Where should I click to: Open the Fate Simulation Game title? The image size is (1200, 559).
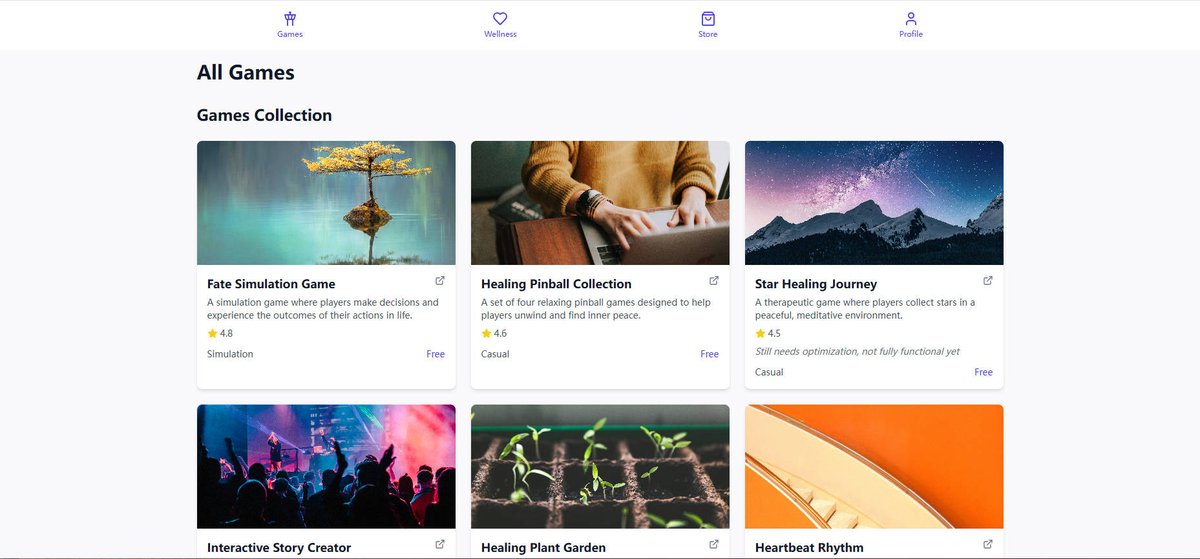[x=271, y=284]
